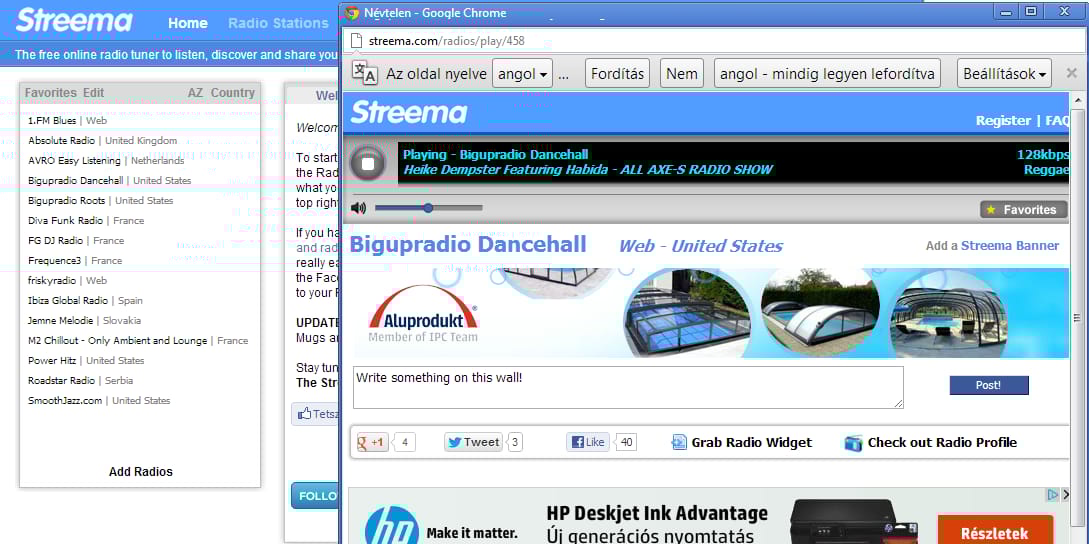Click Add Radios in favorites panel
This screenshot has height=544, width=1089.
tap(140, 472)
